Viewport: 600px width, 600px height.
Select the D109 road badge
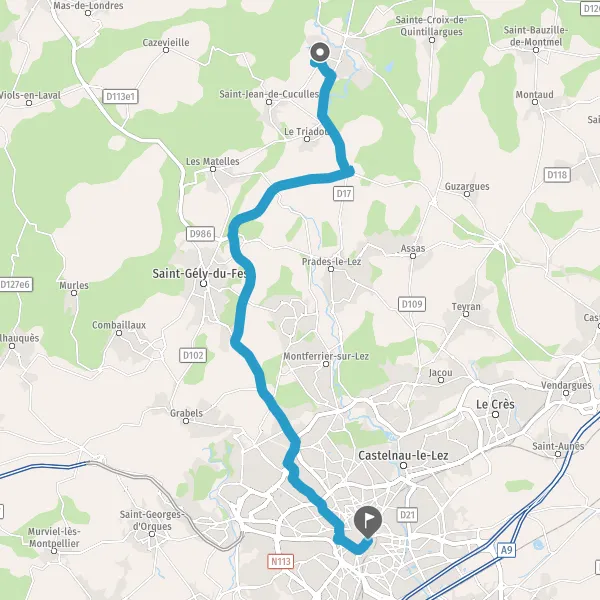[x=412, y=304]
